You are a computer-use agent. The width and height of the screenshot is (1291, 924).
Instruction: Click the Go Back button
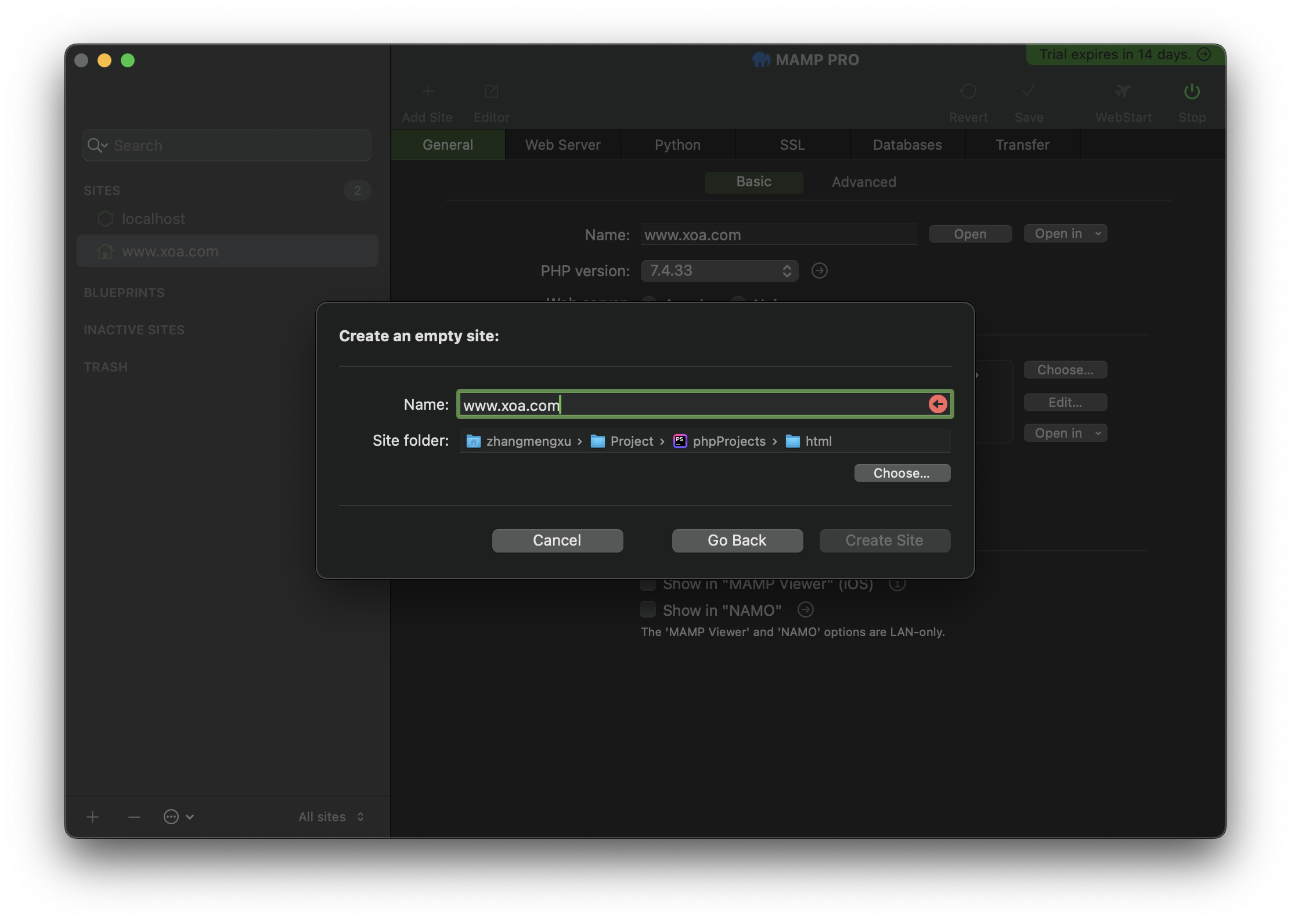pos(737,540)
